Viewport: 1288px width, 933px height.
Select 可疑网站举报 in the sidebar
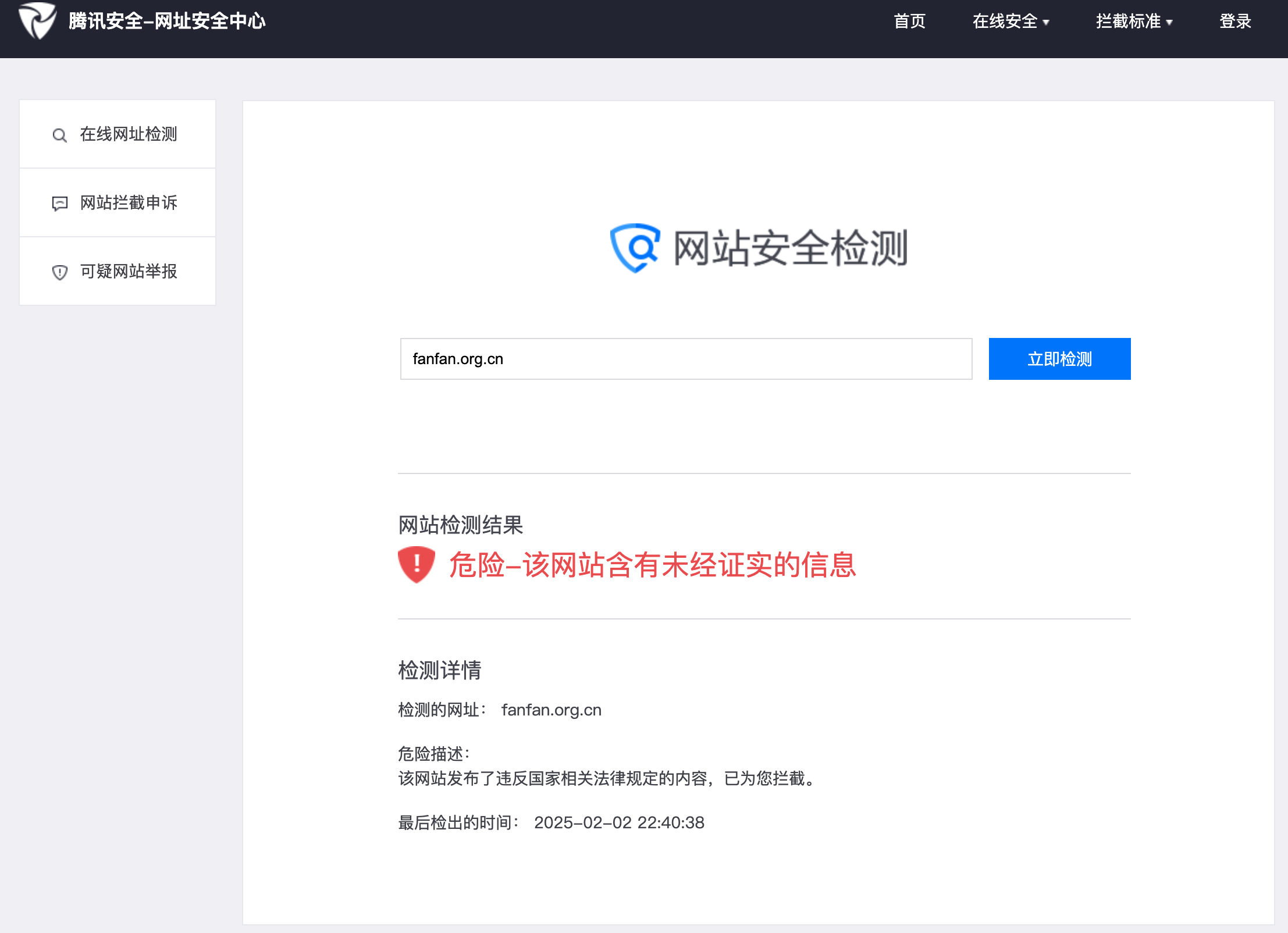[x=129, y=272]
